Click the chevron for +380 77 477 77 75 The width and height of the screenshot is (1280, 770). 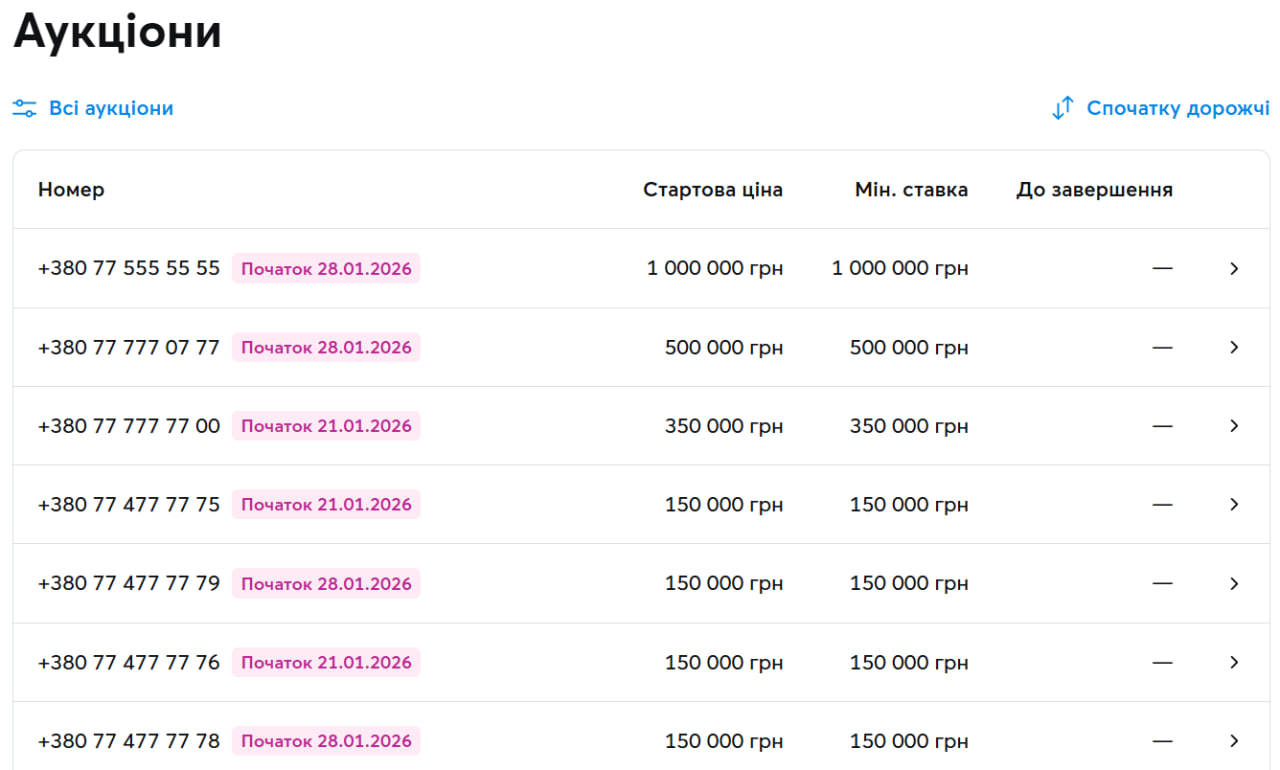click(1234, 505)
